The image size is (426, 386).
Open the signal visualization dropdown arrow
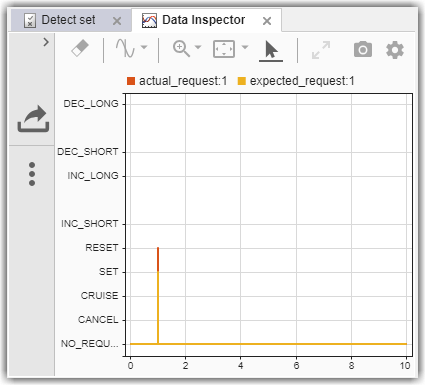click(x=144, y=47)
